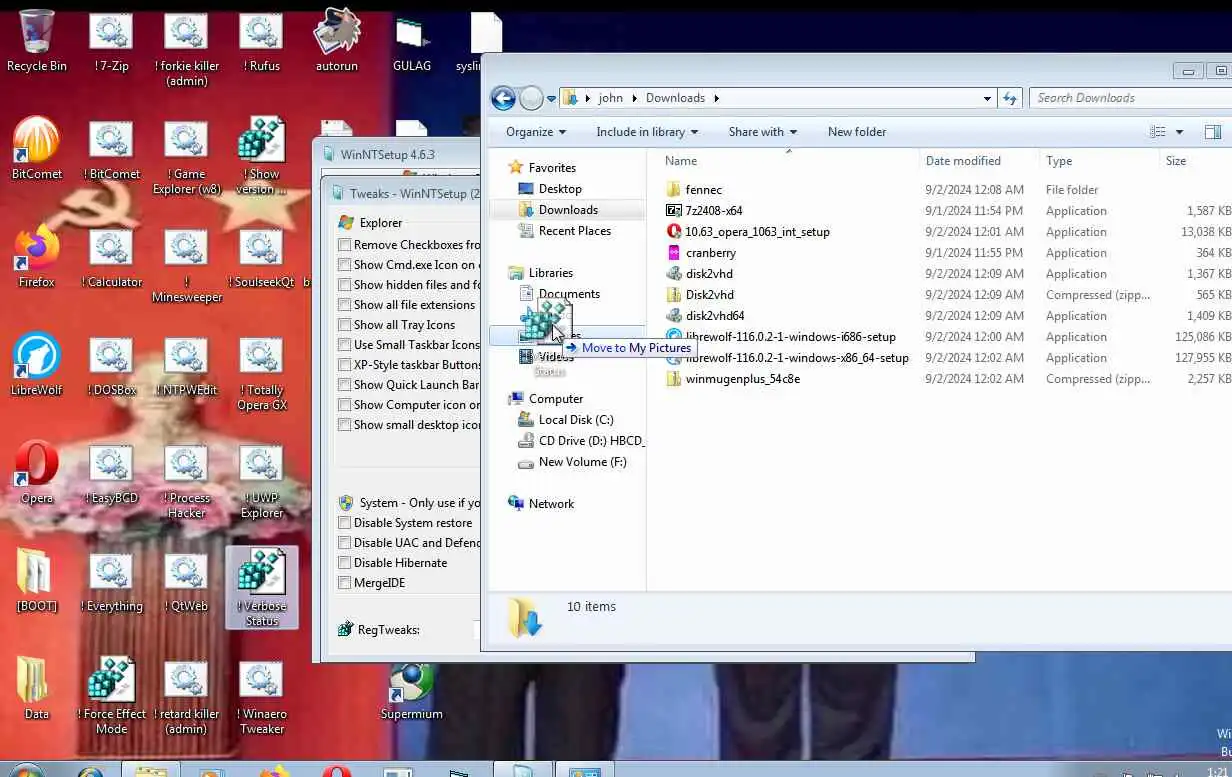1232x777 pixels.
Task: Select the !Minesweeper desktop shortcut
Action: point(186,266)
